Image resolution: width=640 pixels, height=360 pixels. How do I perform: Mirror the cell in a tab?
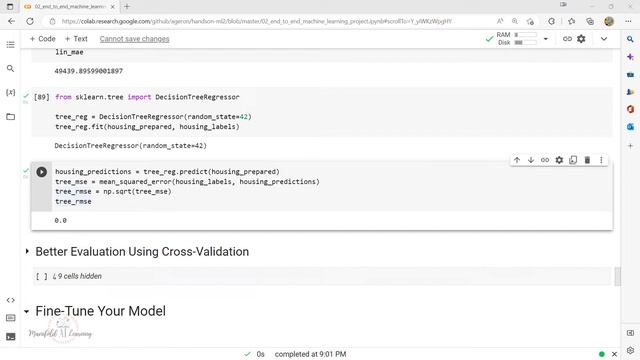[x=573, y=160]
